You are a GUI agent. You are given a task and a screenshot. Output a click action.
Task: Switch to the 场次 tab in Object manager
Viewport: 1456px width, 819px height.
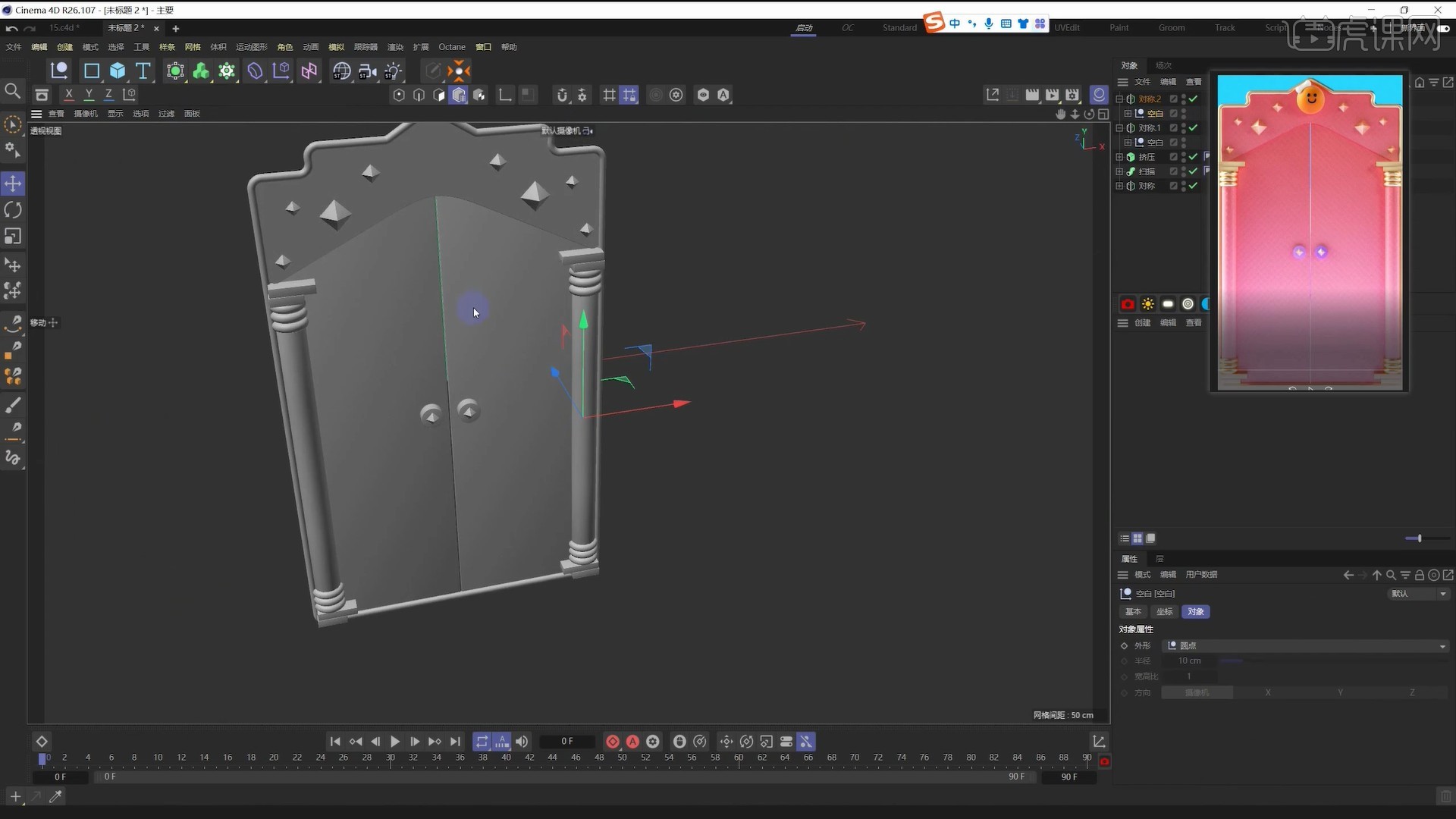(x=1164, y=65)
